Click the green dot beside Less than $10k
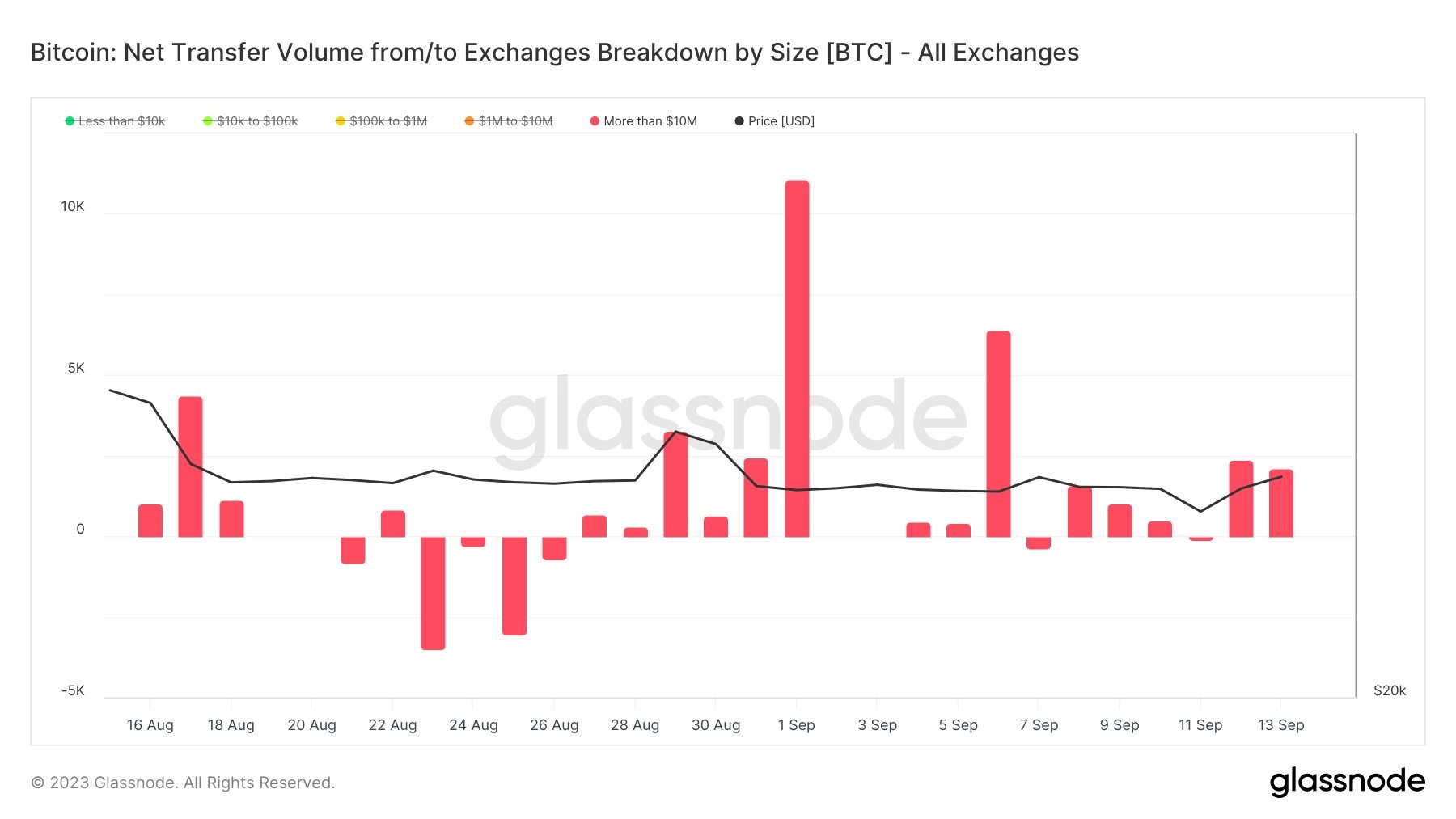The height and width of the screenshot is (819, 1456). tap(70, 121)
